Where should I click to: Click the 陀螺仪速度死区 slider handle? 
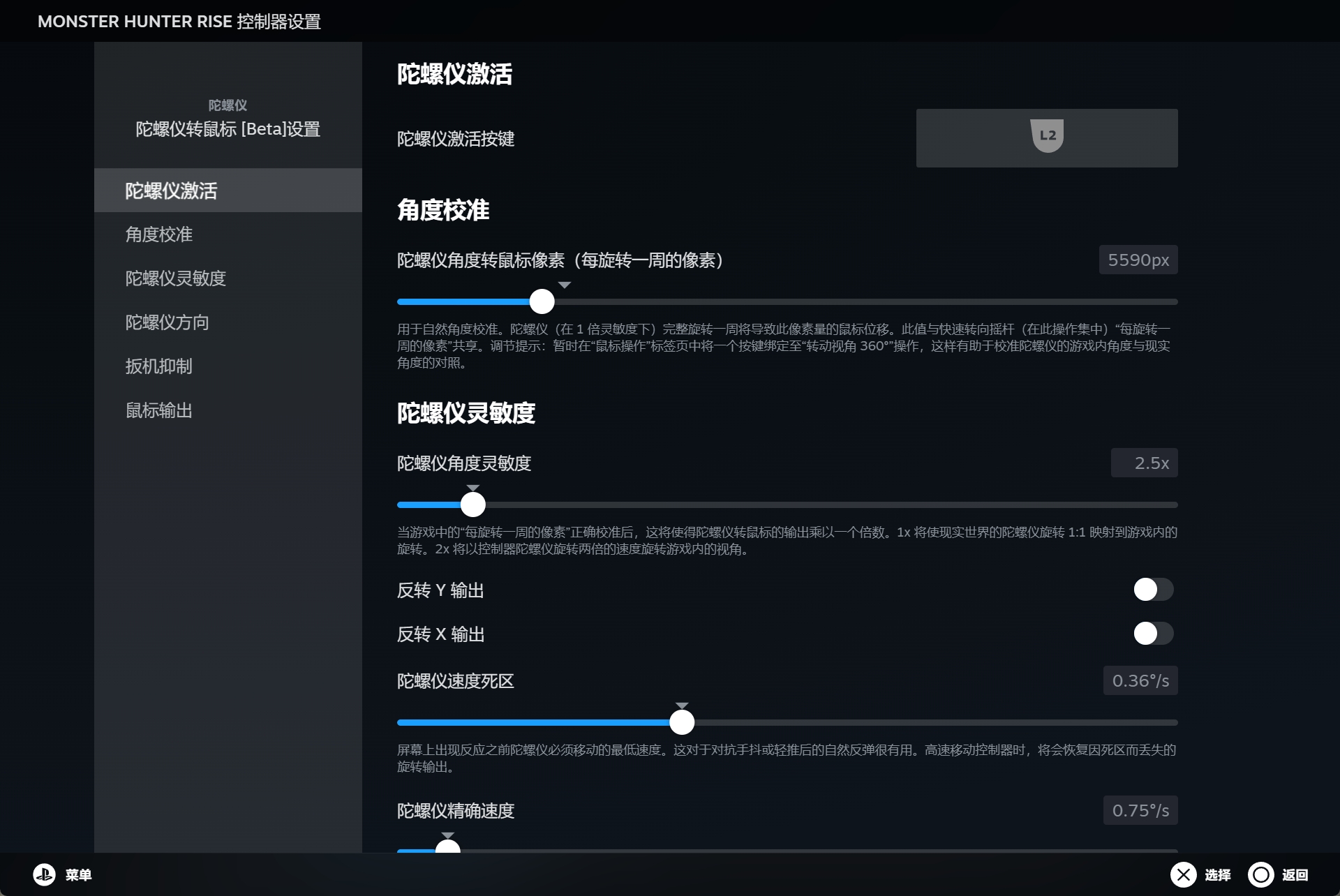point(682,722)
